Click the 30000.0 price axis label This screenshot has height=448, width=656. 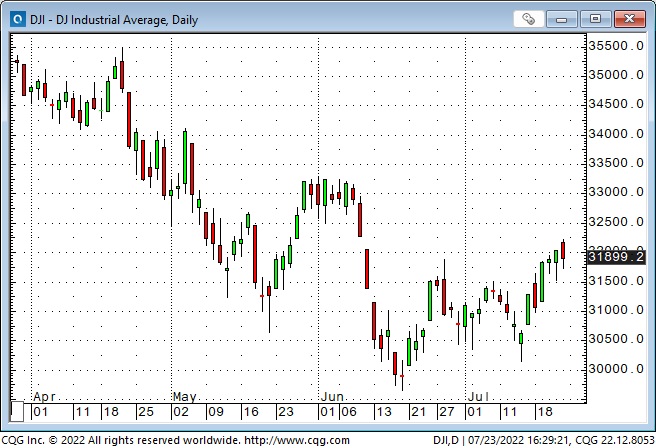(616, 369)
